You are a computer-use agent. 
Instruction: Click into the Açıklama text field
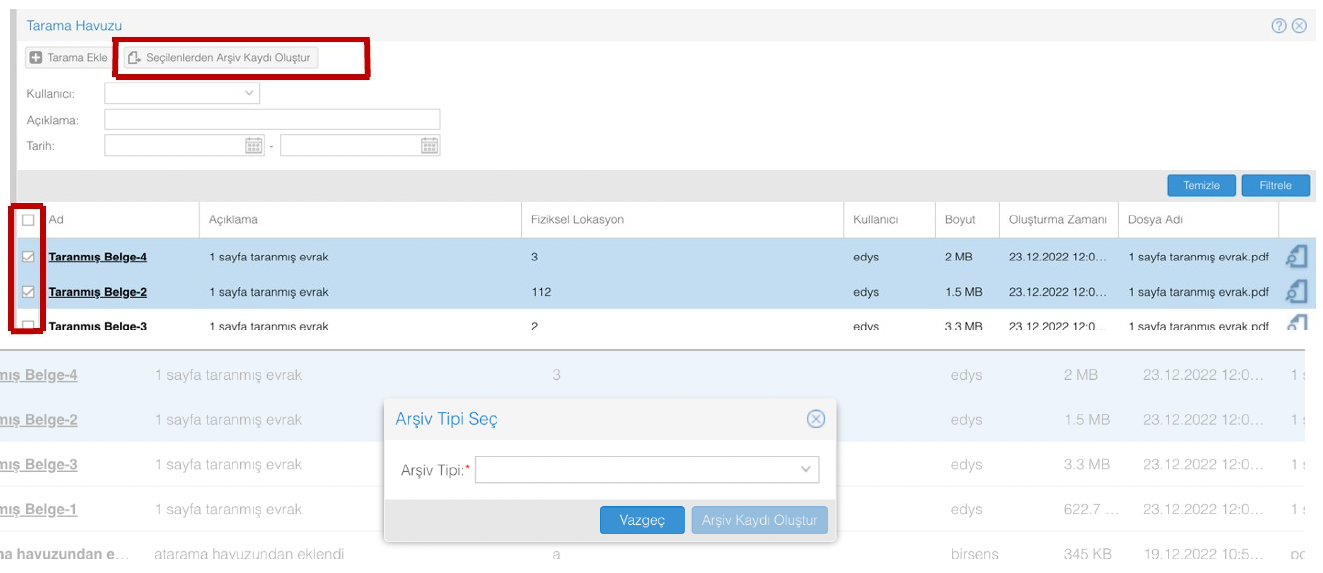click(272, 120)
